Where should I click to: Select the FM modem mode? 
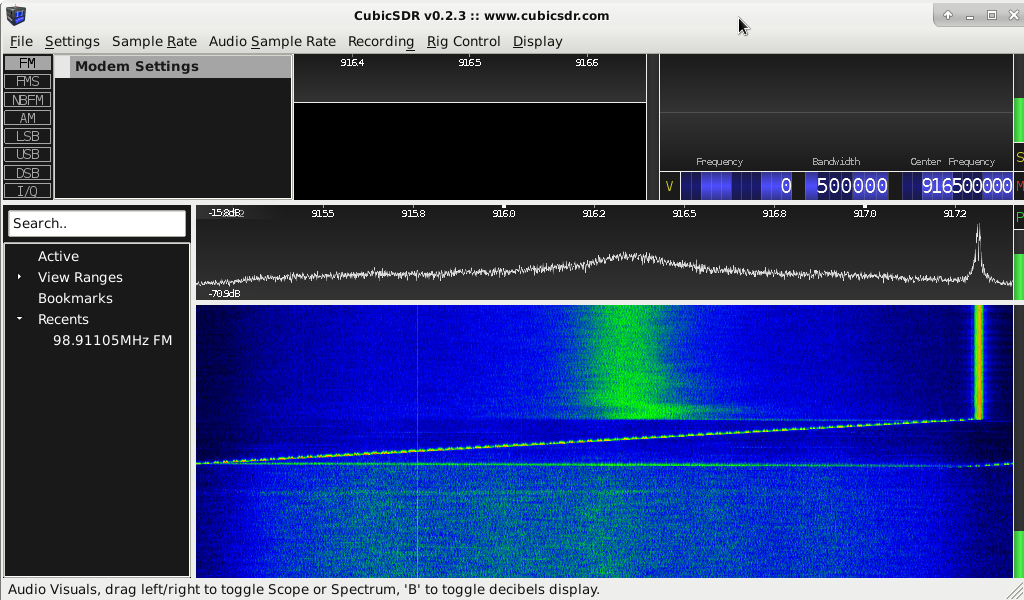(x=27, y=63)
